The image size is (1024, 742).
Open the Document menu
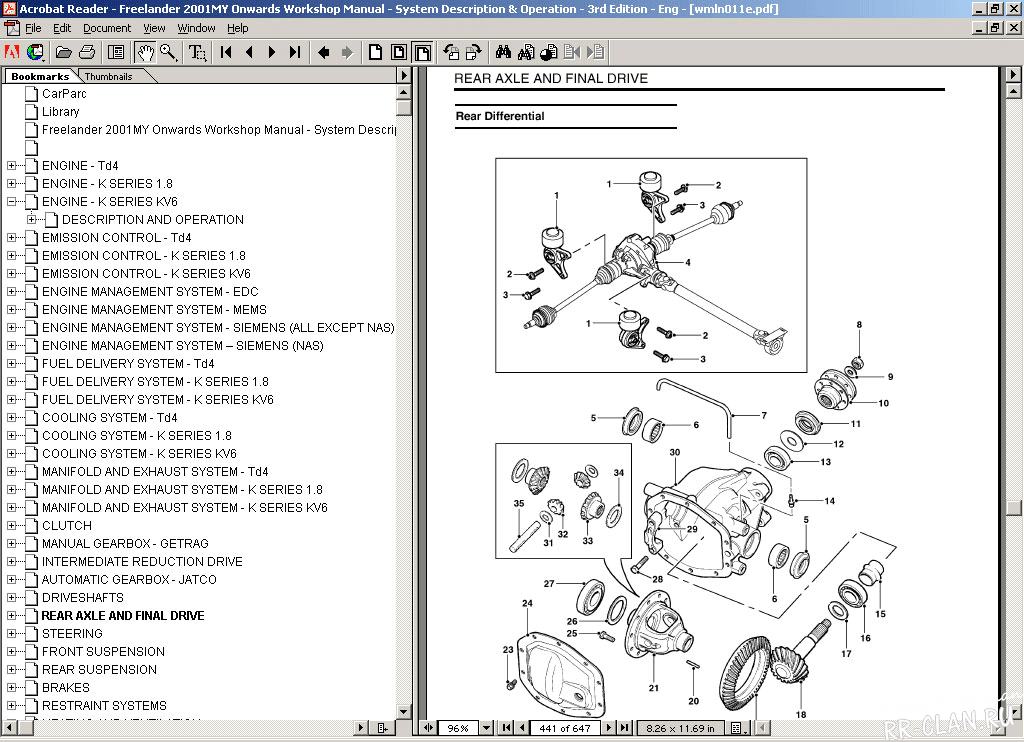pos(107,28)
